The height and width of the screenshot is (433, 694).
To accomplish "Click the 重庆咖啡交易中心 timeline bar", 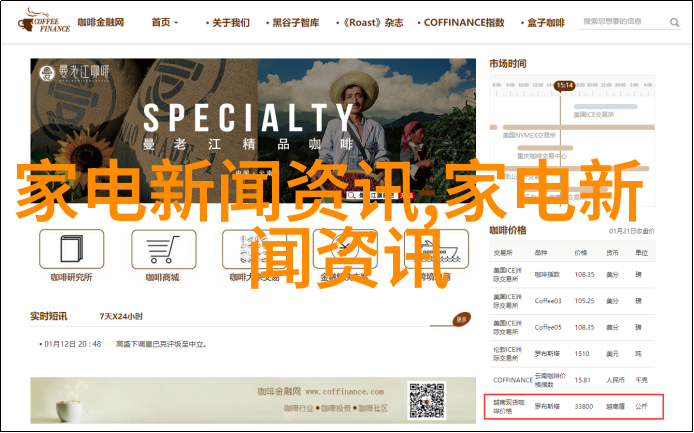I will 545,148.
